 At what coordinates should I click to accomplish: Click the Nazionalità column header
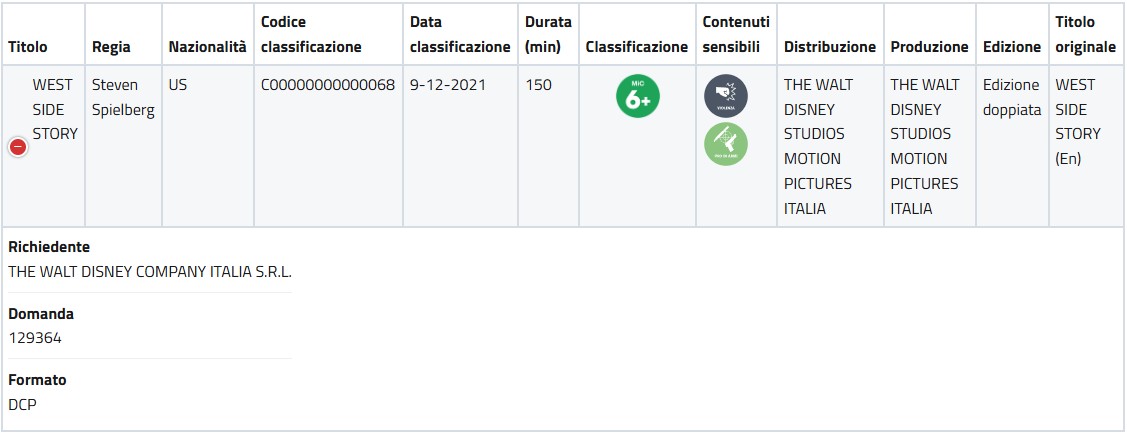[207, 47]
